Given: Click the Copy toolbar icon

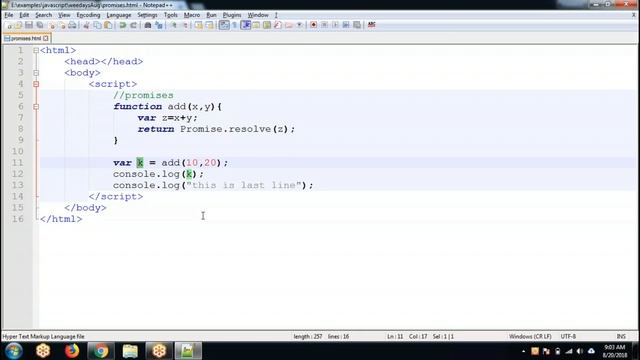Looking at the screenshot, I should 97,25.
